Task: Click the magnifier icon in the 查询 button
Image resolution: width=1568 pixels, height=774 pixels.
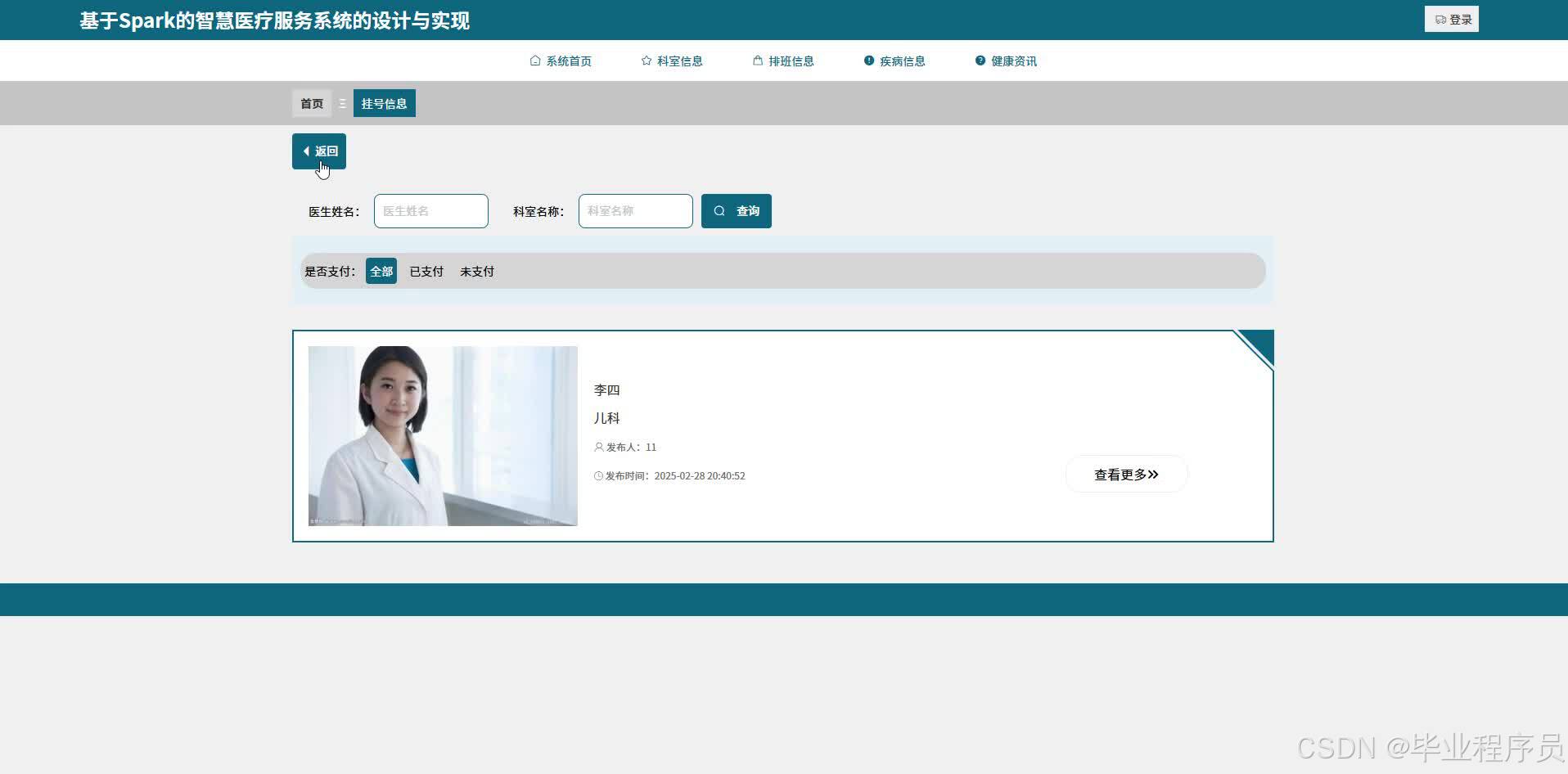Action: coord(719,210)
